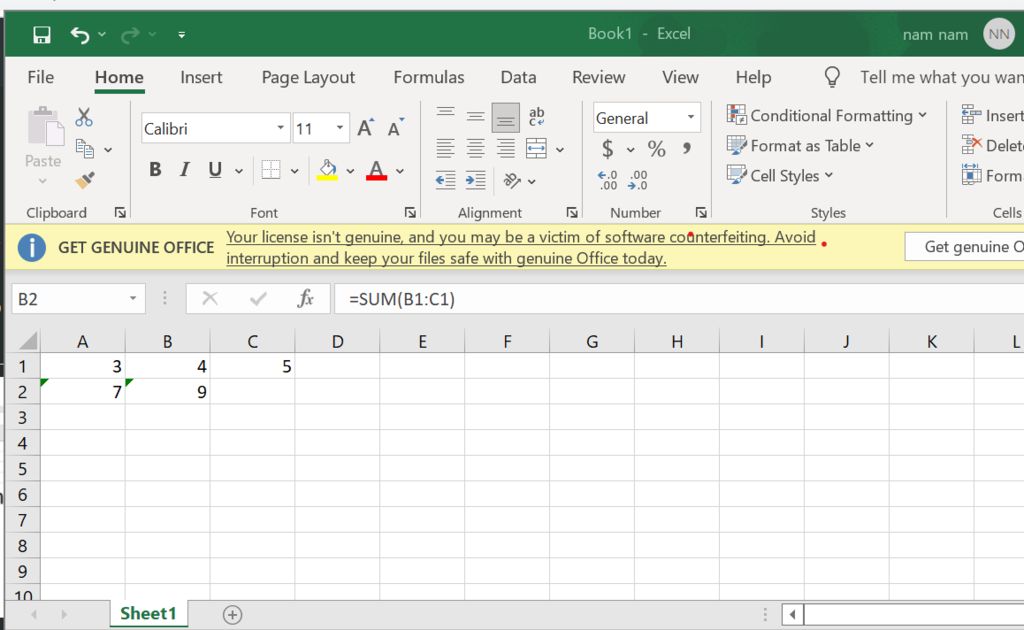The height and width of the screenshot is (630, 1024).
Task: Click Decrease Decimal icon
Action: point(637,180)
